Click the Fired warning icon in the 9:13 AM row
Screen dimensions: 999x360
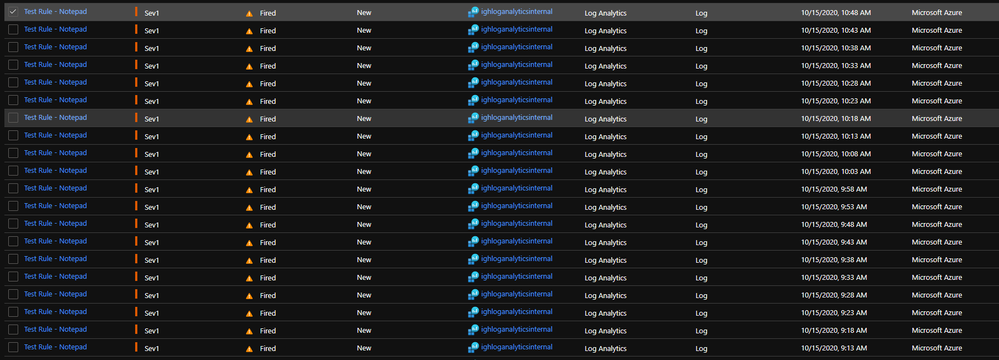click(x=249, y=349)
